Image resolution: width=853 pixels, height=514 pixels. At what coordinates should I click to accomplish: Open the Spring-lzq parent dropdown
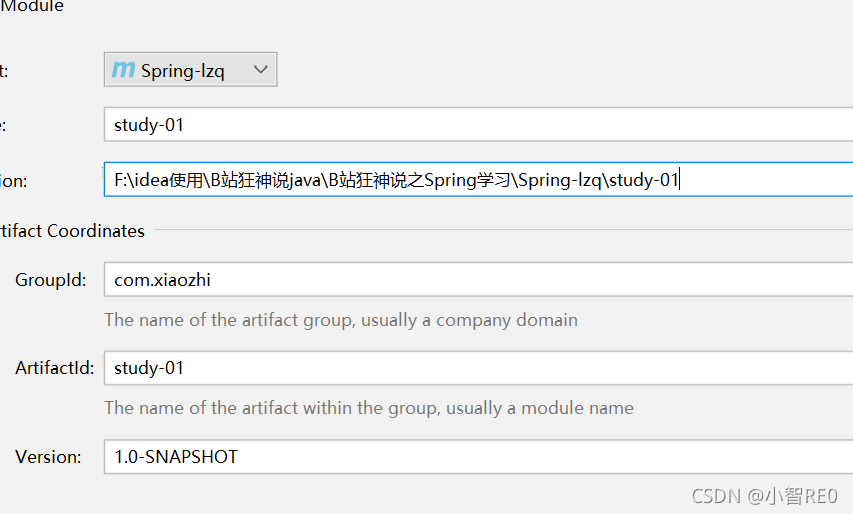pyautogui.click(x=190, y=70)
